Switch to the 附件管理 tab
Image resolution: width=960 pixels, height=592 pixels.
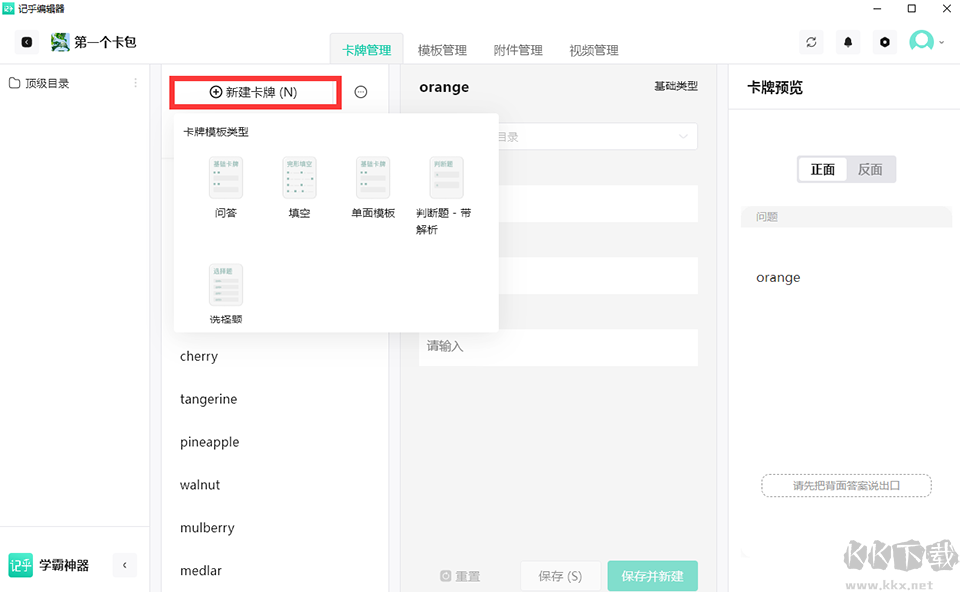[518, 50]
